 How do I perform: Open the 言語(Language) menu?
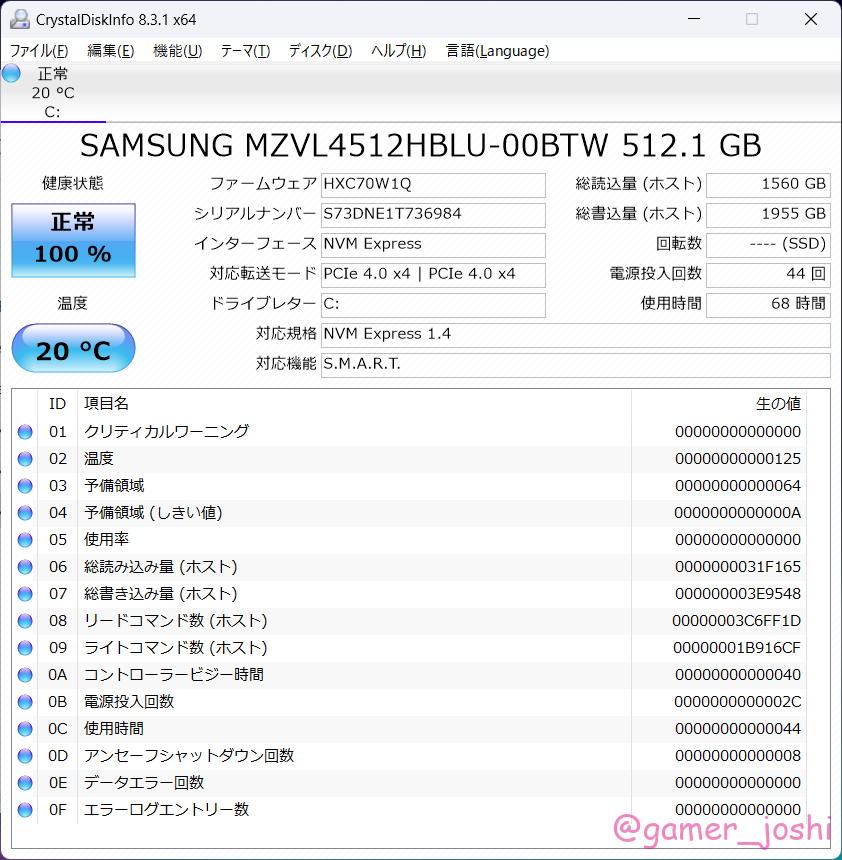click(x=498, y=51)
